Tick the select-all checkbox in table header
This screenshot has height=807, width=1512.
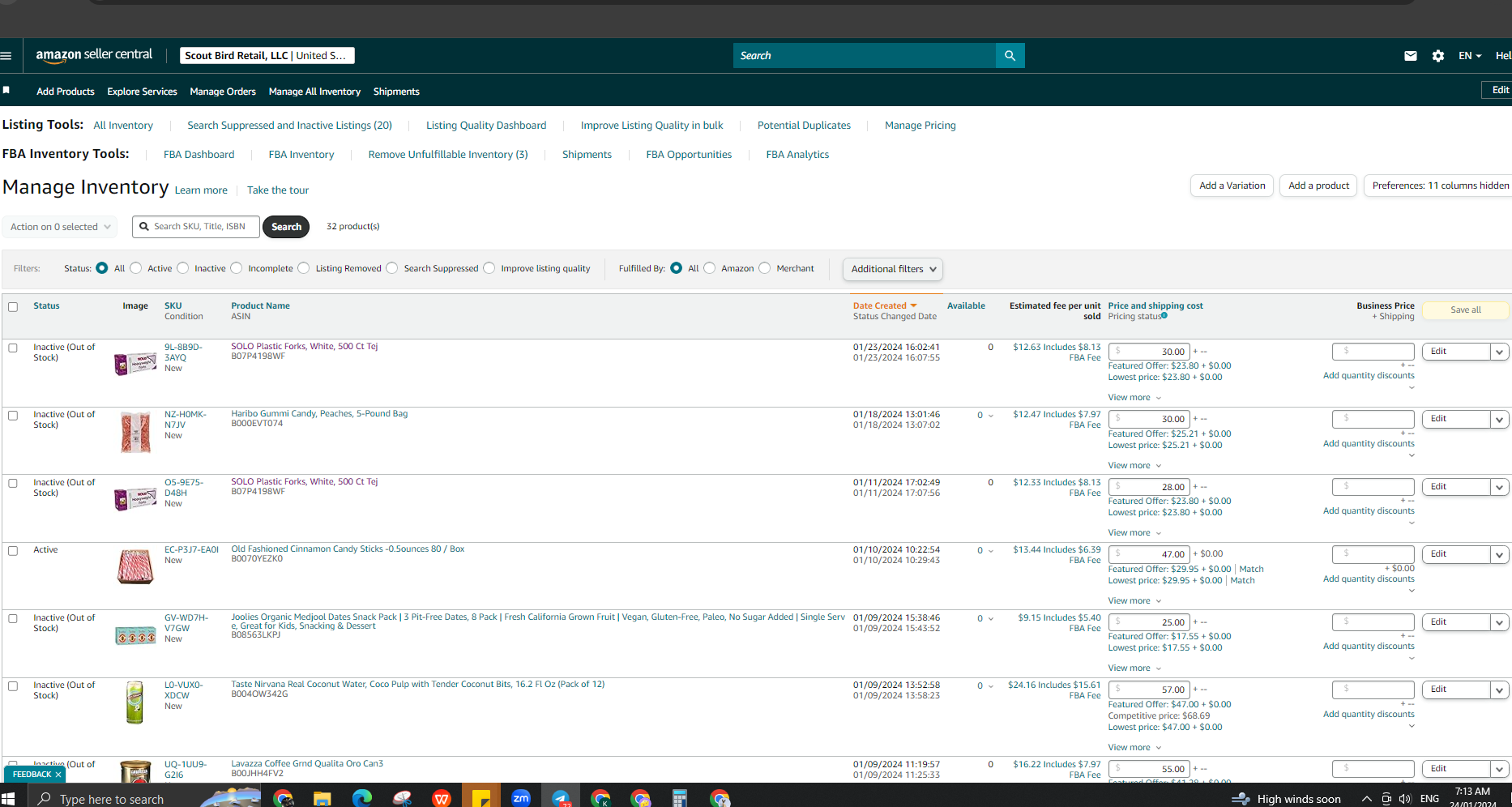[13, 307]
